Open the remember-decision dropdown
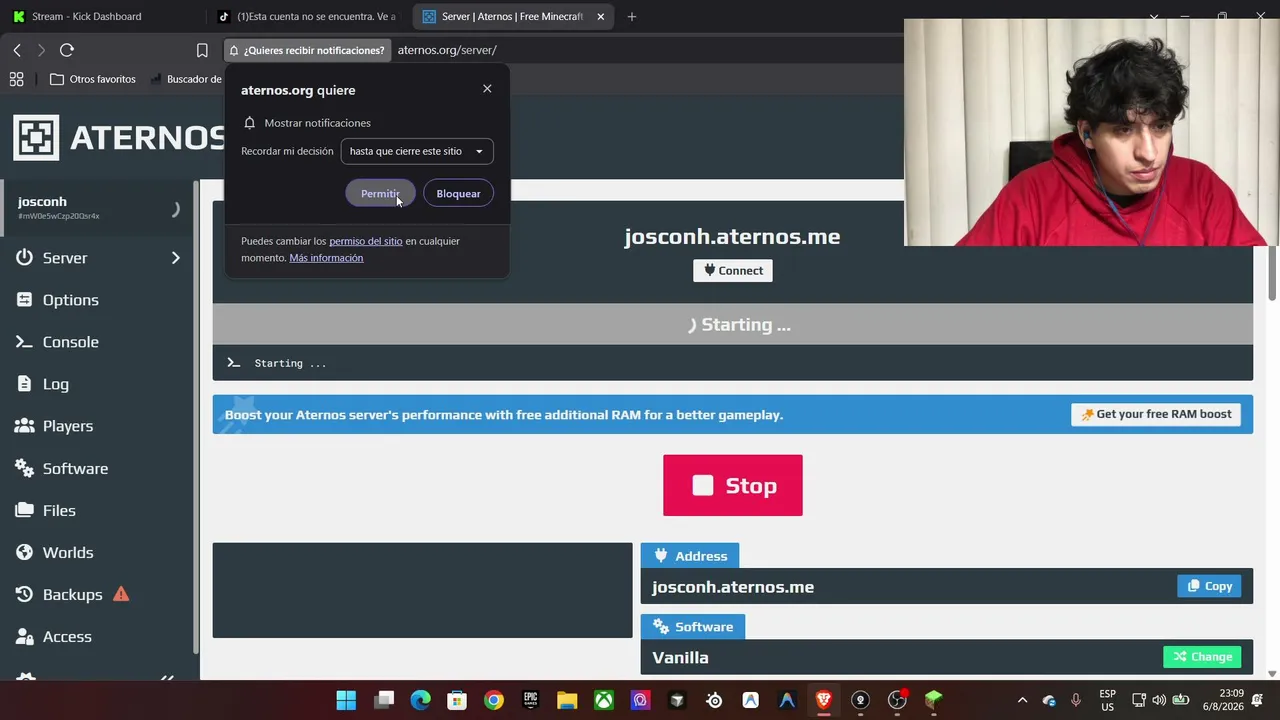Screen dimensions: 1280x720 (417, 151)
